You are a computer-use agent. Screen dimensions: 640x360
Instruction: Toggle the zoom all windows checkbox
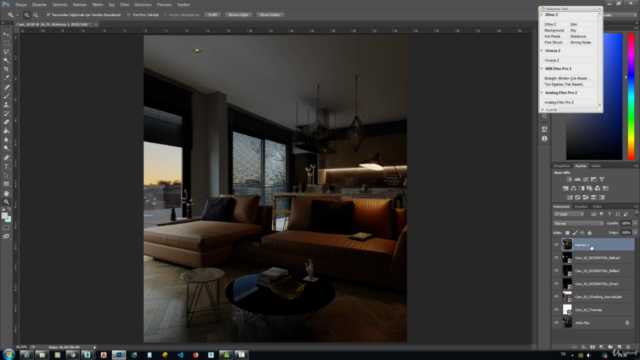[129, 15]
